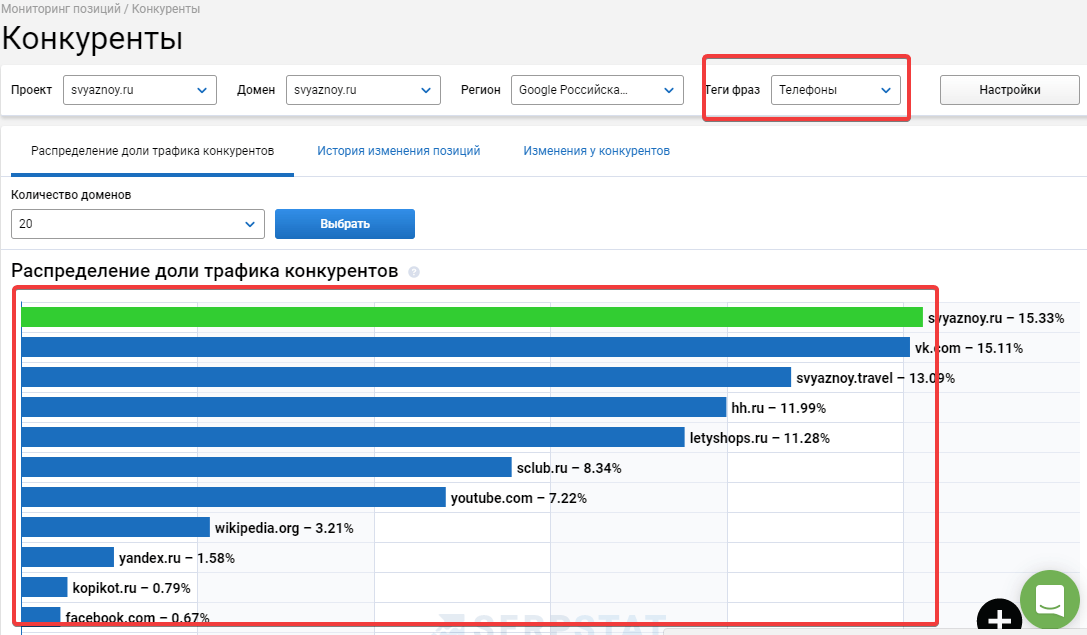
Task: Click the Конкуренты page heading
Action: 92,39
